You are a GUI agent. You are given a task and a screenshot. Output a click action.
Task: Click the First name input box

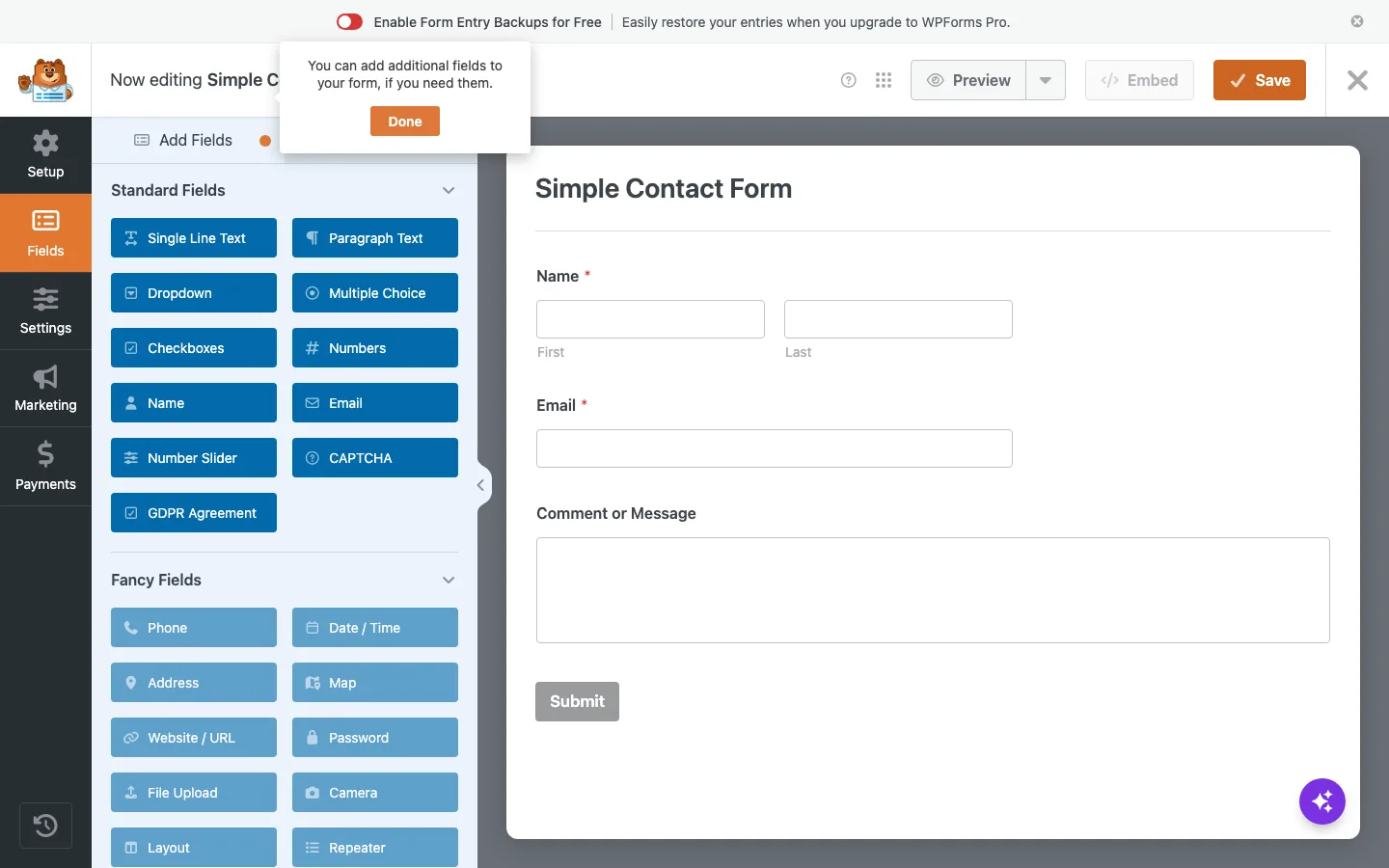[650, 319]
